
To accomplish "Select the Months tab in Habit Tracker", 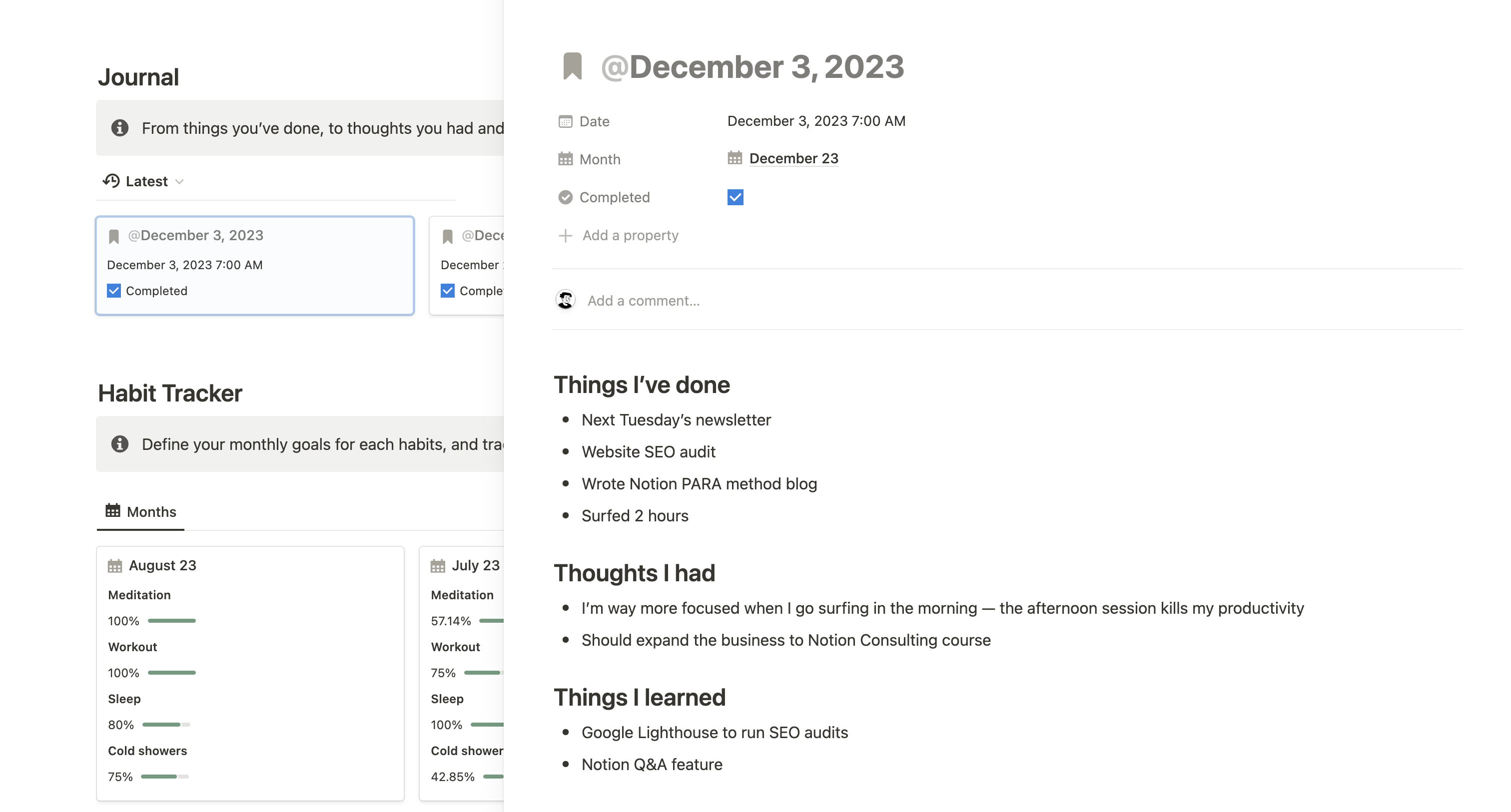I will pyautogui.click(x=141, y=512).
